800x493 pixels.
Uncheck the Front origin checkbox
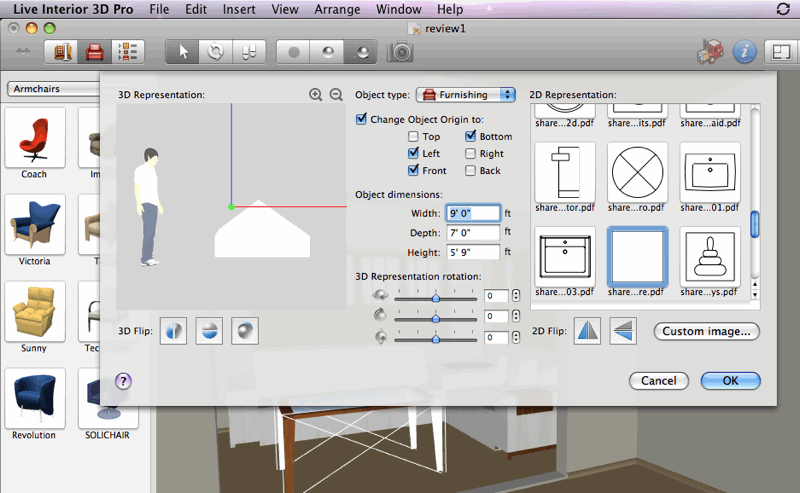(413, 170)
